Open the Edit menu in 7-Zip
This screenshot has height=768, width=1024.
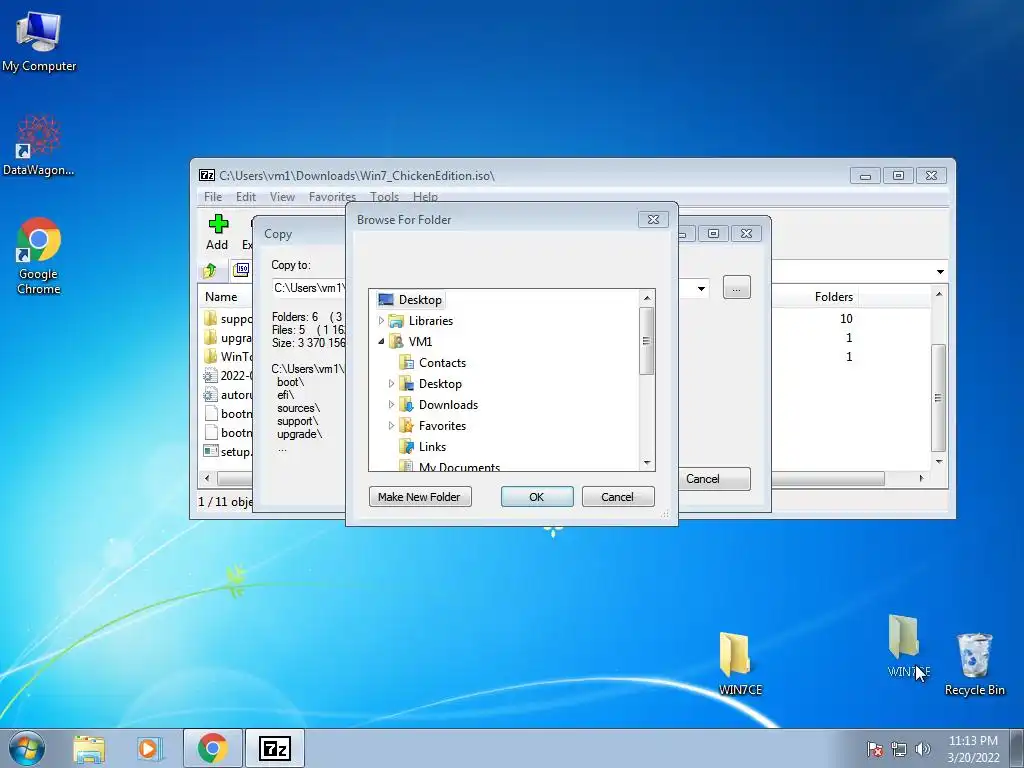click(x=246, y=197)
